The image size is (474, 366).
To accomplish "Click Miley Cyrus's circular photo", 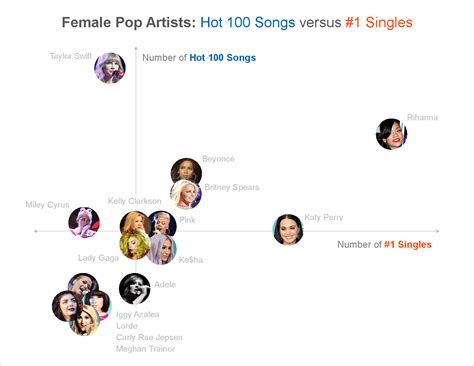I will [x=84, y=222].
